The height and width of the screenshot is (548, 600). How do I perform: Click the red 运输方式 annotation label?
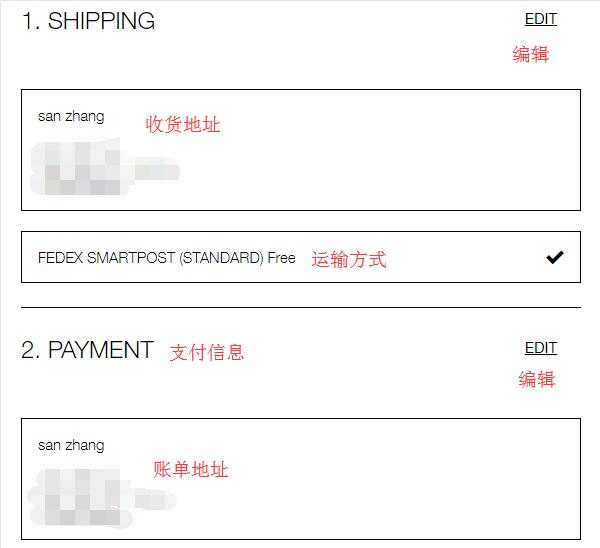348,260
